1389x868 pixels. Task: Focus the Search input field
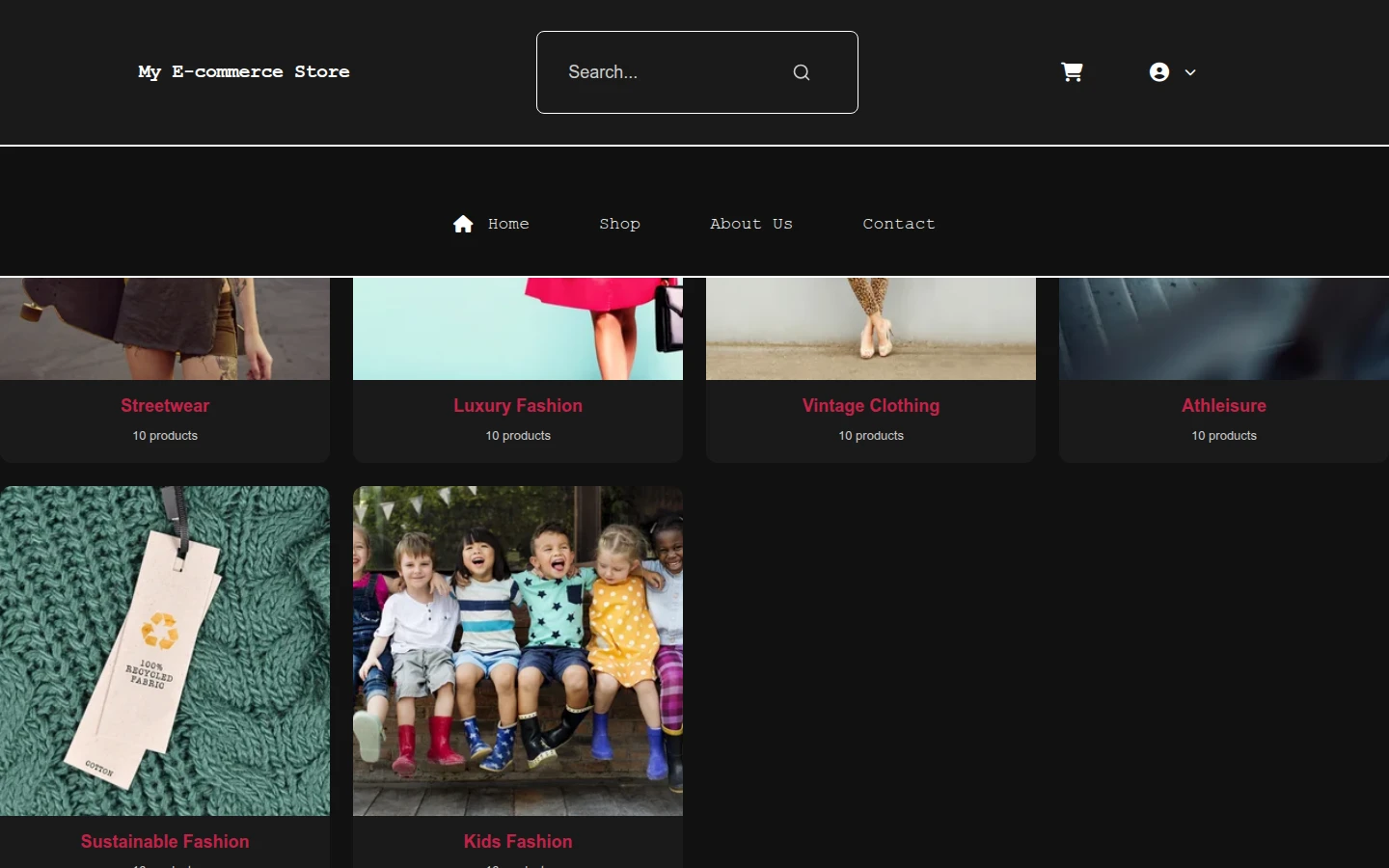coord(696,72)
